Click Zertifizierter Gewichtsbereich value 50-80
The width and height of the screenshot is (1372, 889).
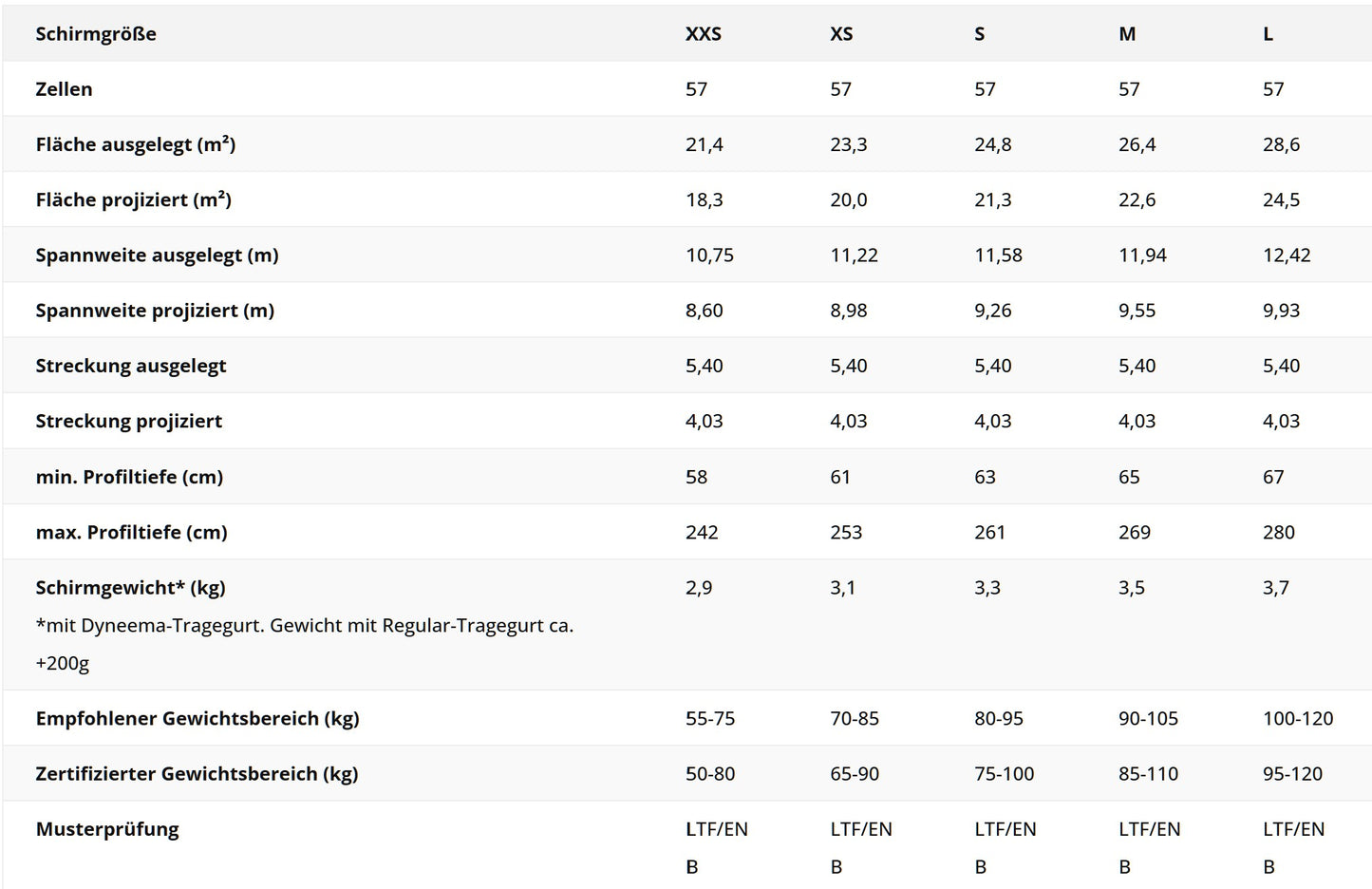[710, 774]
